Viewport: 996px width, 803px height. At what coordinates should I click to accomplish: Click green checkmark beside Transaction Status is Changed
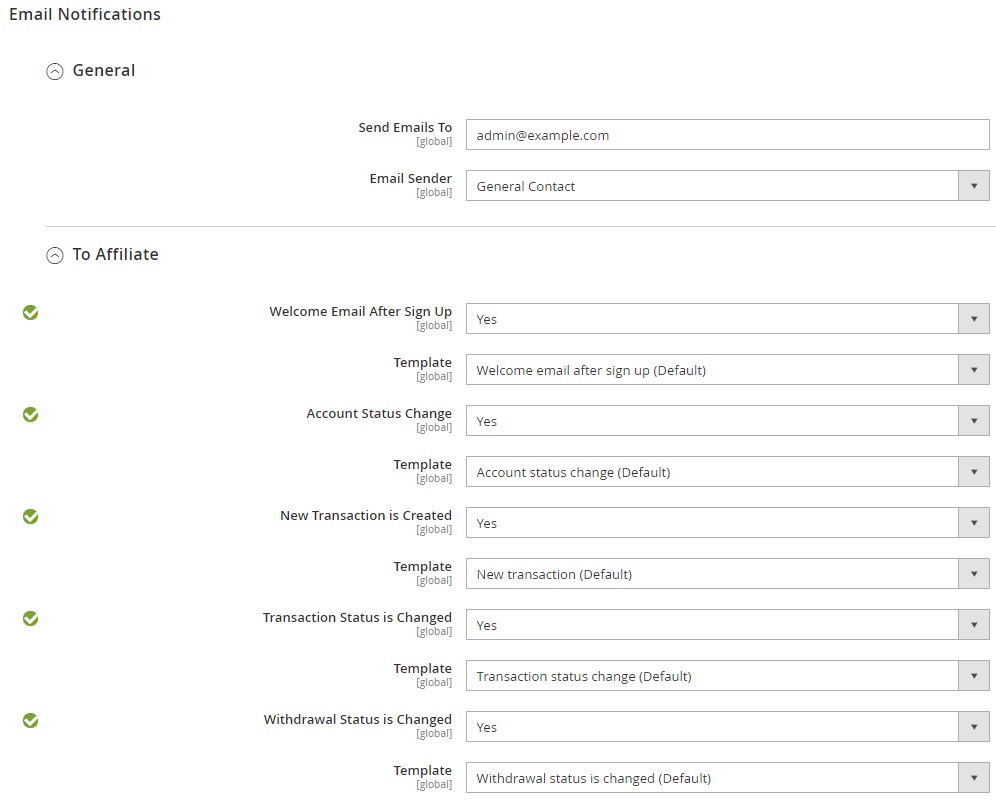31,619
